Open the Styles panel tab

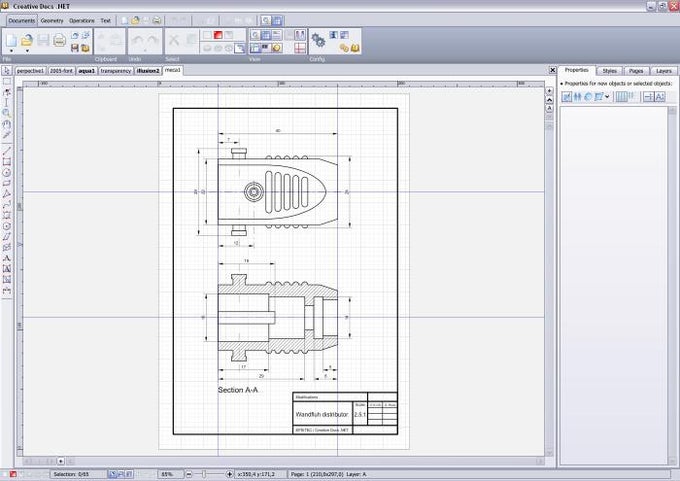click(609, 71)
